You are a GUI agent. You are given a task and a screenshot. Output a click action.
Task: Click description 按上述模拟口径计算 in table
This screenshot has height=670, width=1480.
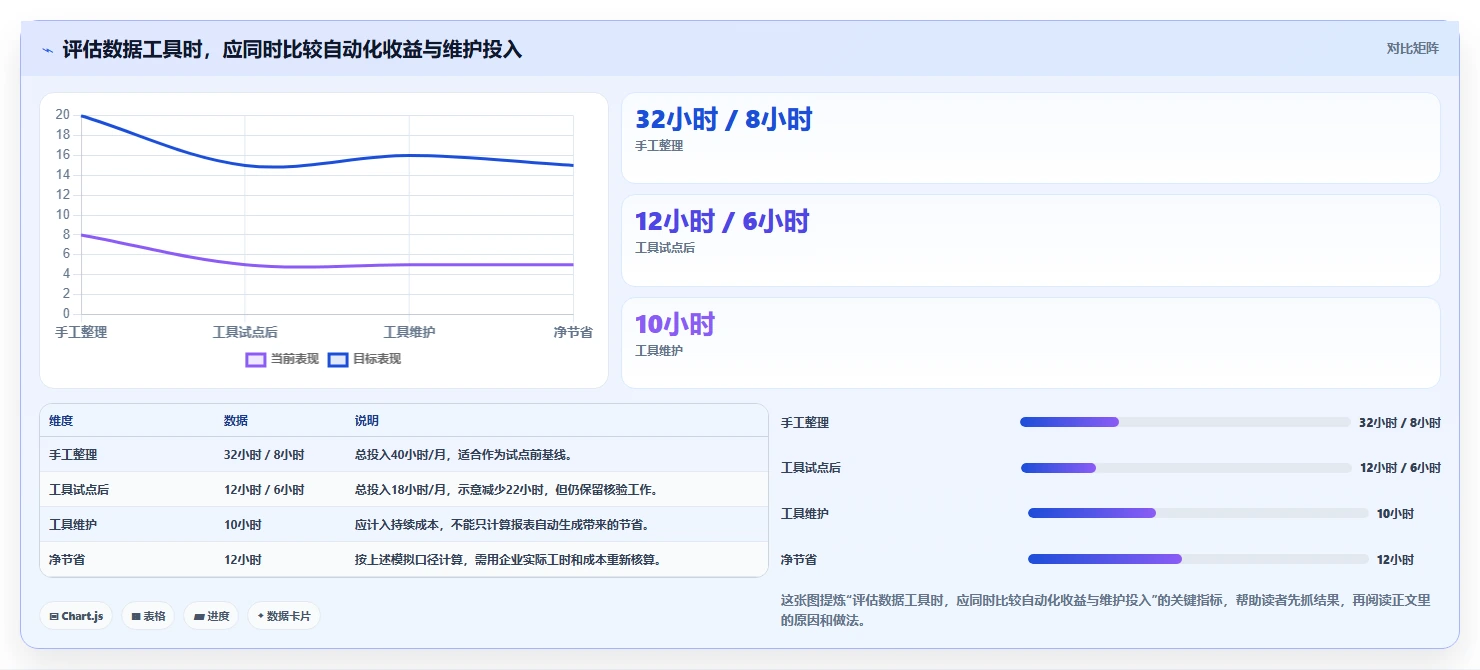[x=409, y=560]
